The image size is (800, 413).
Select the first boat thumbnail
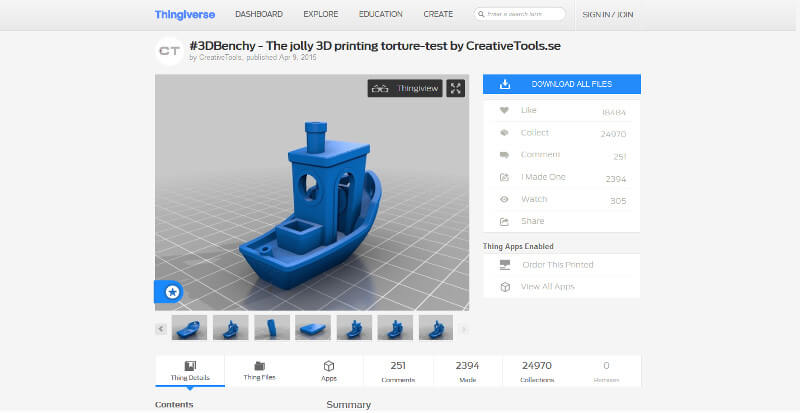click(189, 327)
